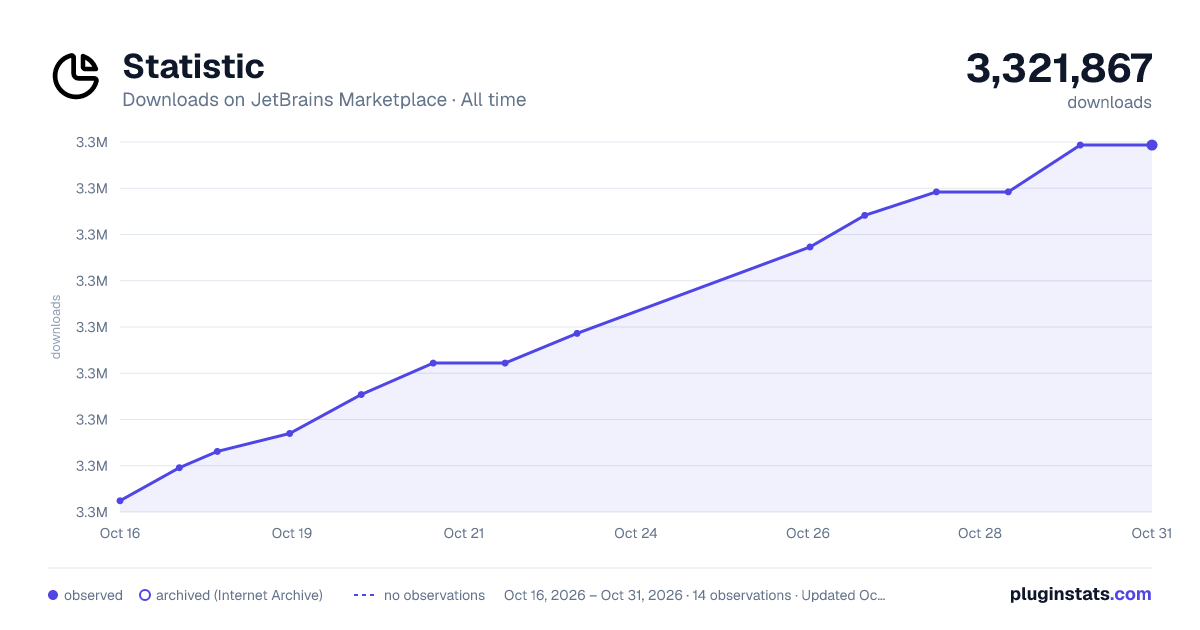Click the data point above Oct 19 label
Image resolution: width=1200 pixels, height=630 pixels.
pyautogui.click(x=290, y=433)
